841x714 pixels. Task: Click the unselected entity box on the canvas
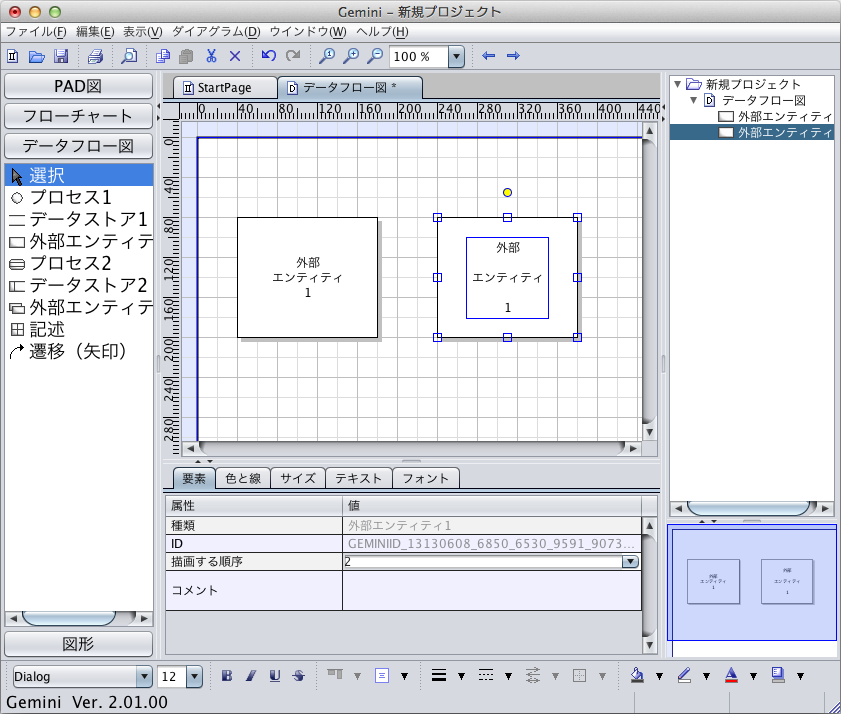307,277
